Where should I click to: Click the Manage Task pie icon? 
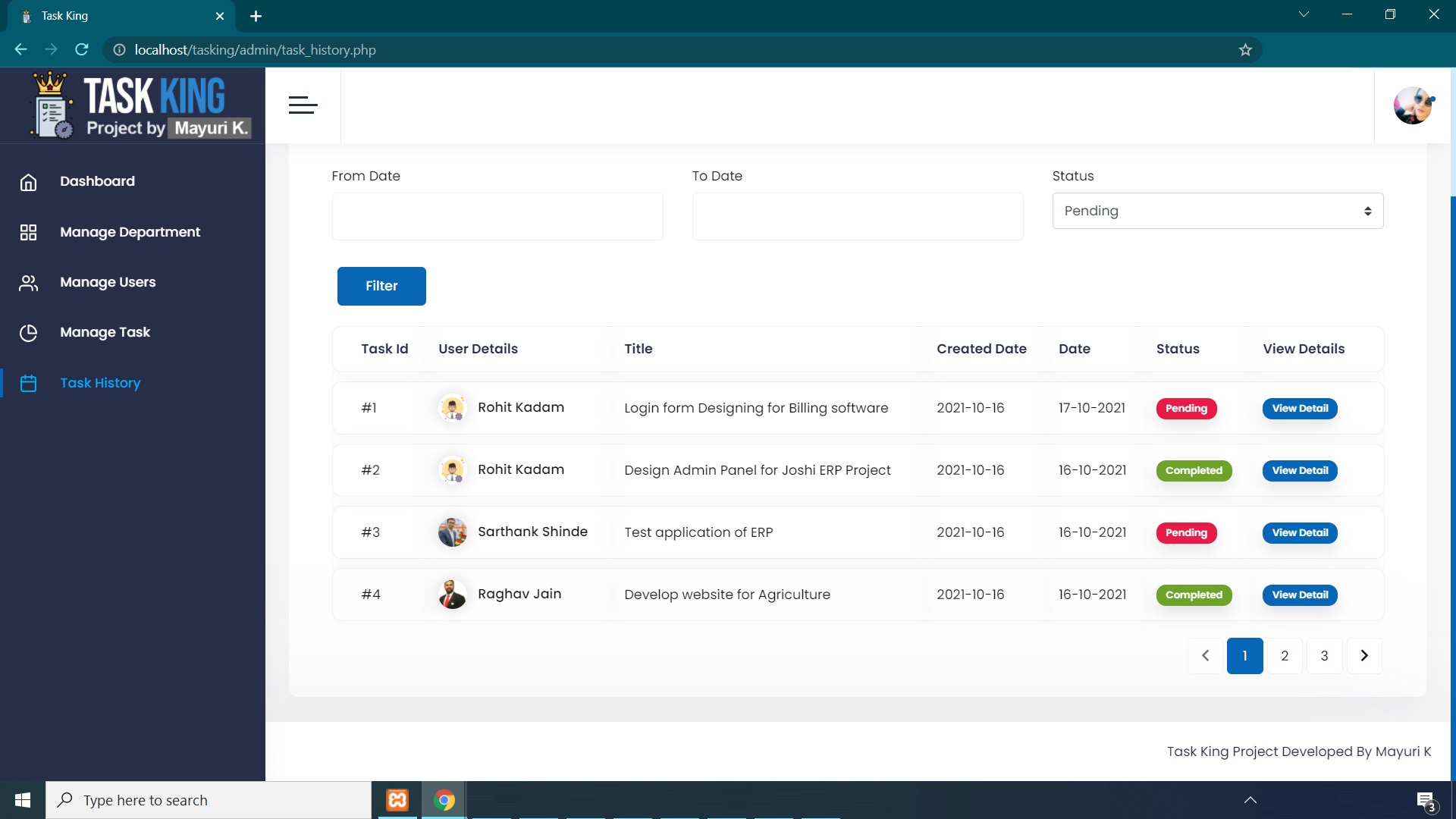[28, 333]
